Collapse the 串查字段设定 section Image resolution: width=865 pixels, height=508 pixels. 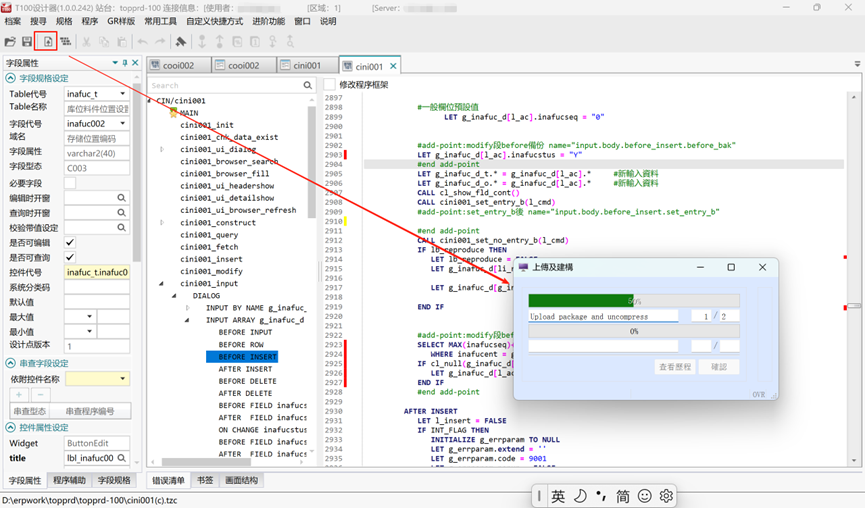coord(10,363)
